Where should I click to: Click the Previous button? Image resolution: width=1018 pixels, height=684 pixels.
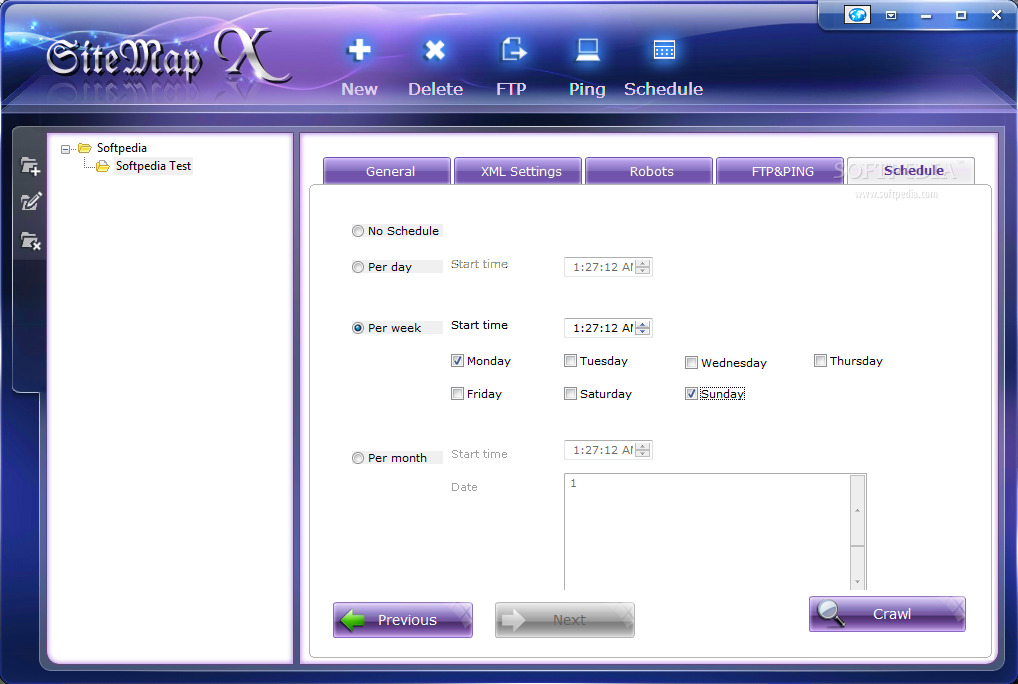tap(403, 620)
